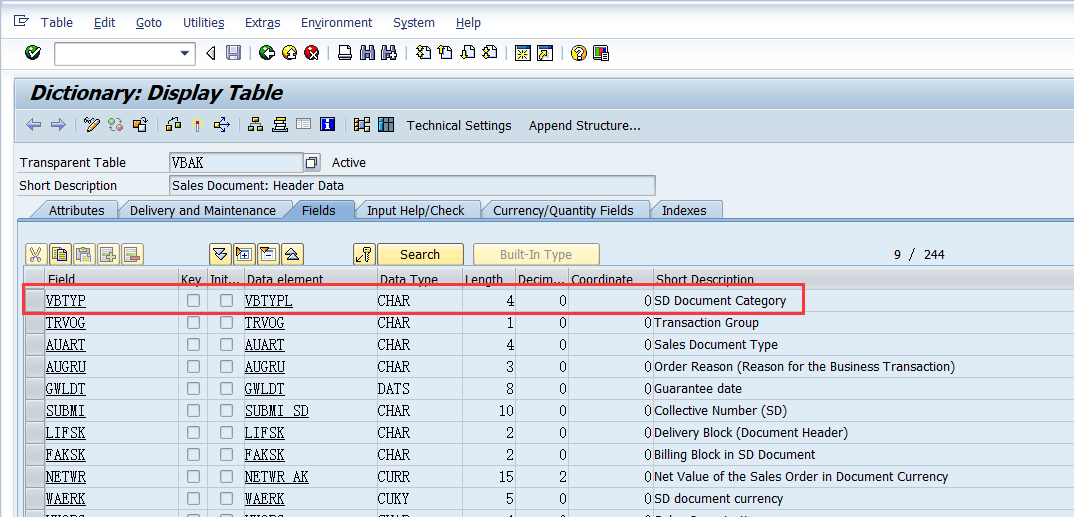
Task: Open the Environment menu
Action: coord(336,23)
